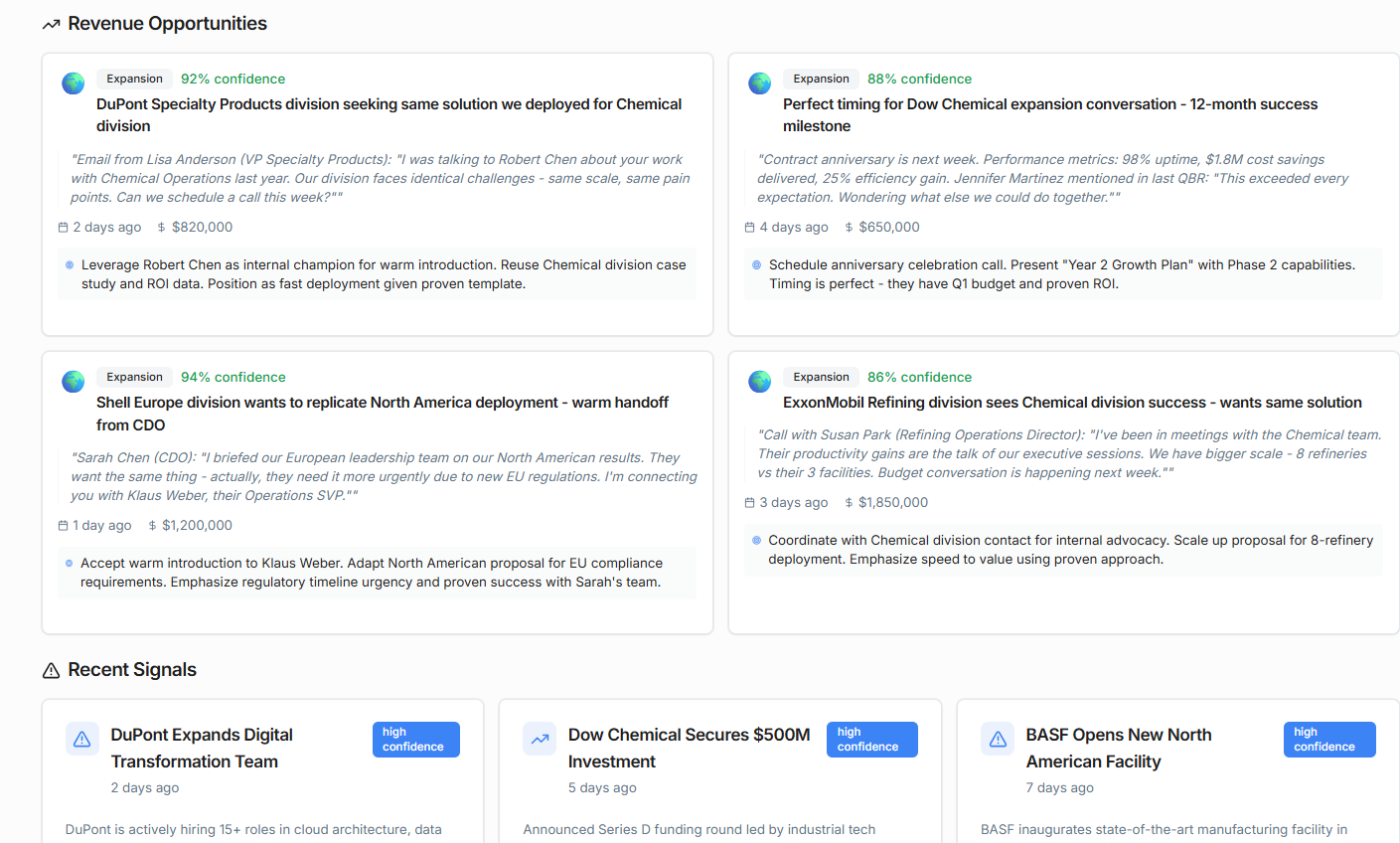Click the chart icon on the Dow Chemical $500M signal
1400x843 pixels.
click(x=539, y=739)
